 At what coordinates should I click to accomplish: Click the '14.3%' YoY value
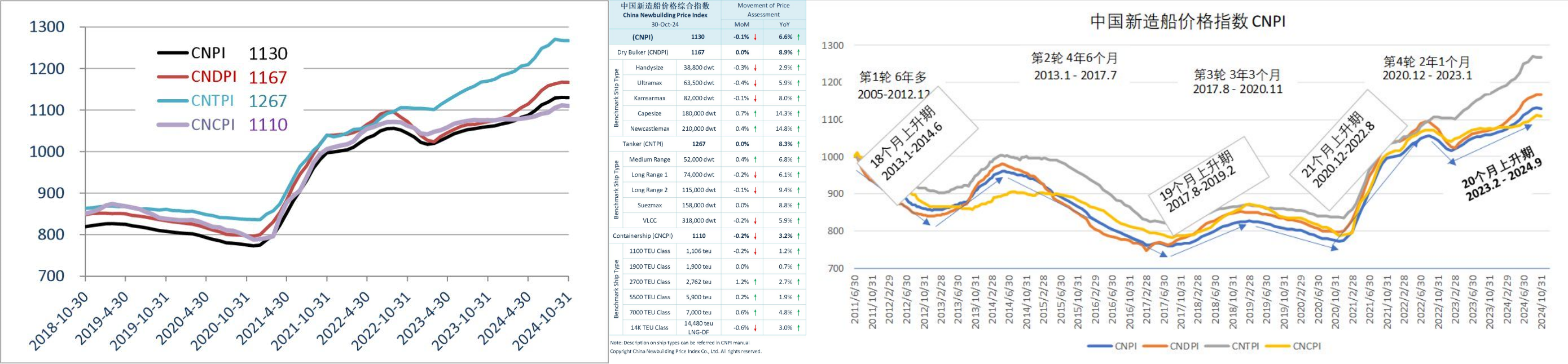coord(784,114)
